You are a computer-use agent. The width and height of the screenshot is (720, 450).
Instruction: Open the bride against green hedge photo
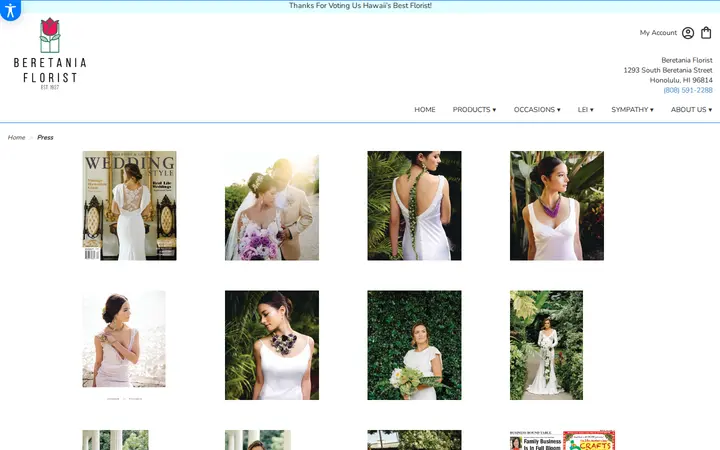[414, 345]
